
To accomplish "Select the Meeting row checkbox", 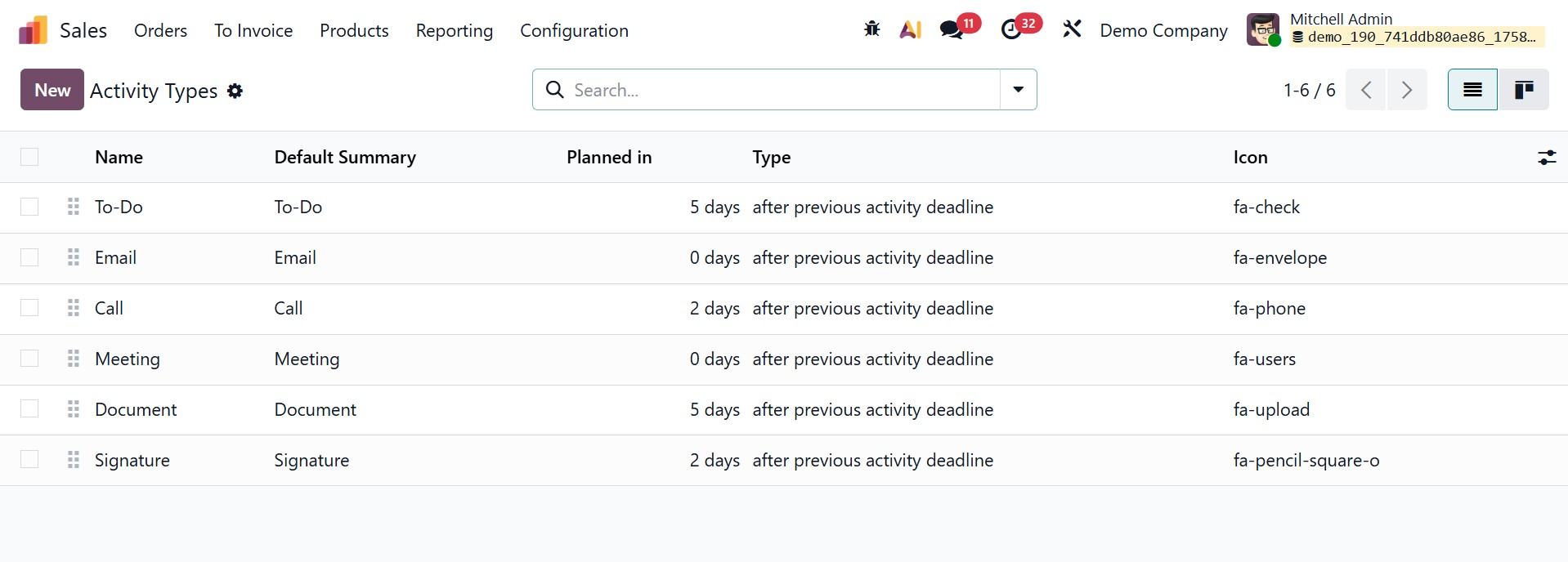I will tap(29, 359).
